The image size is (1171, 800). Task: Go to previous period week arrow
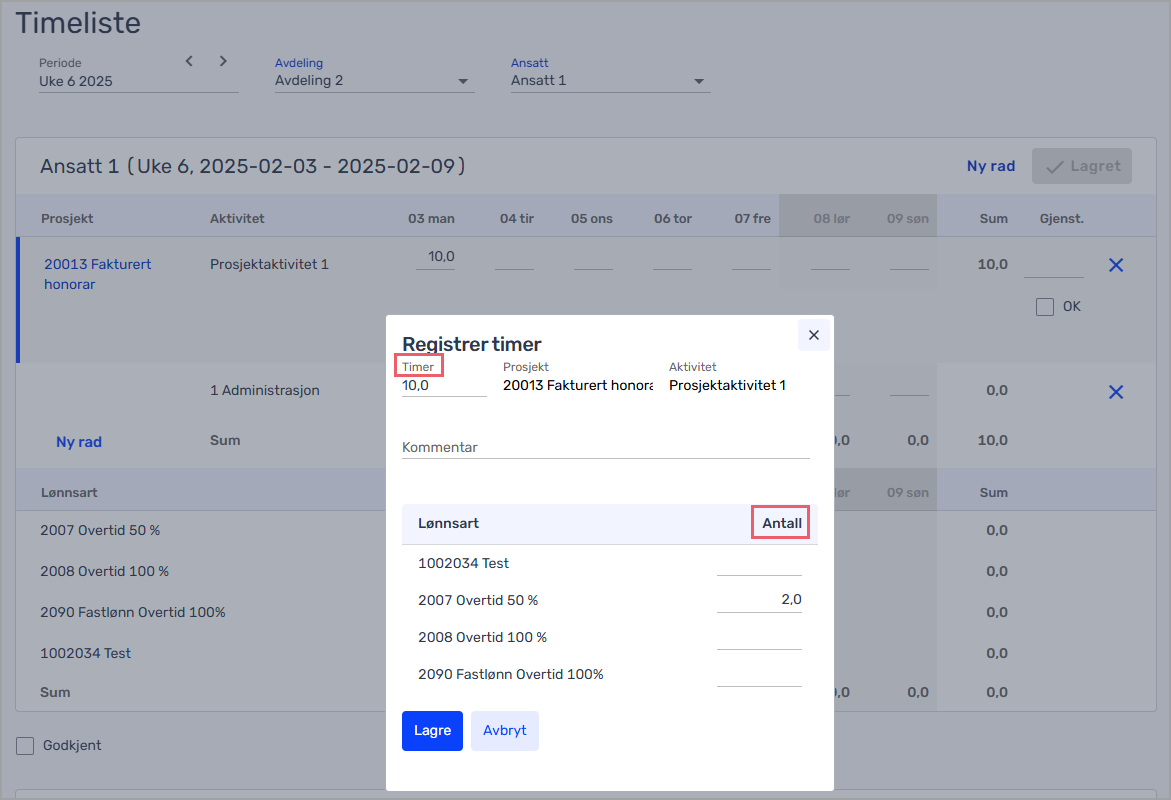pyautogui.click(x=189, y=61)
